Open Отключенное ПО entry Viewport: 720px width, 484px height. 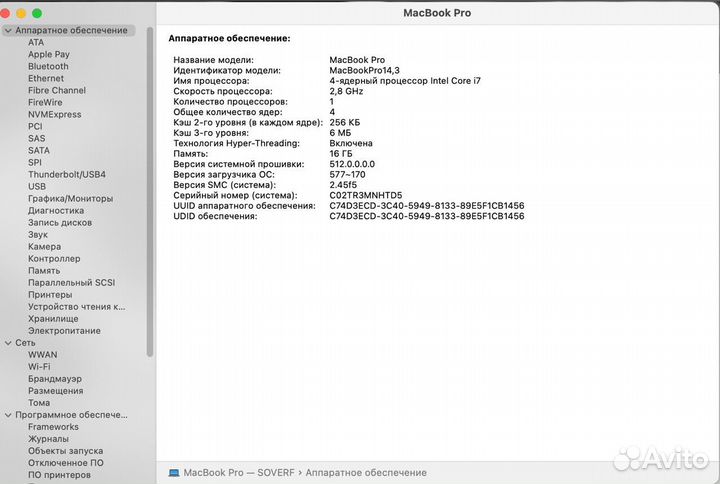click(66, 463)
